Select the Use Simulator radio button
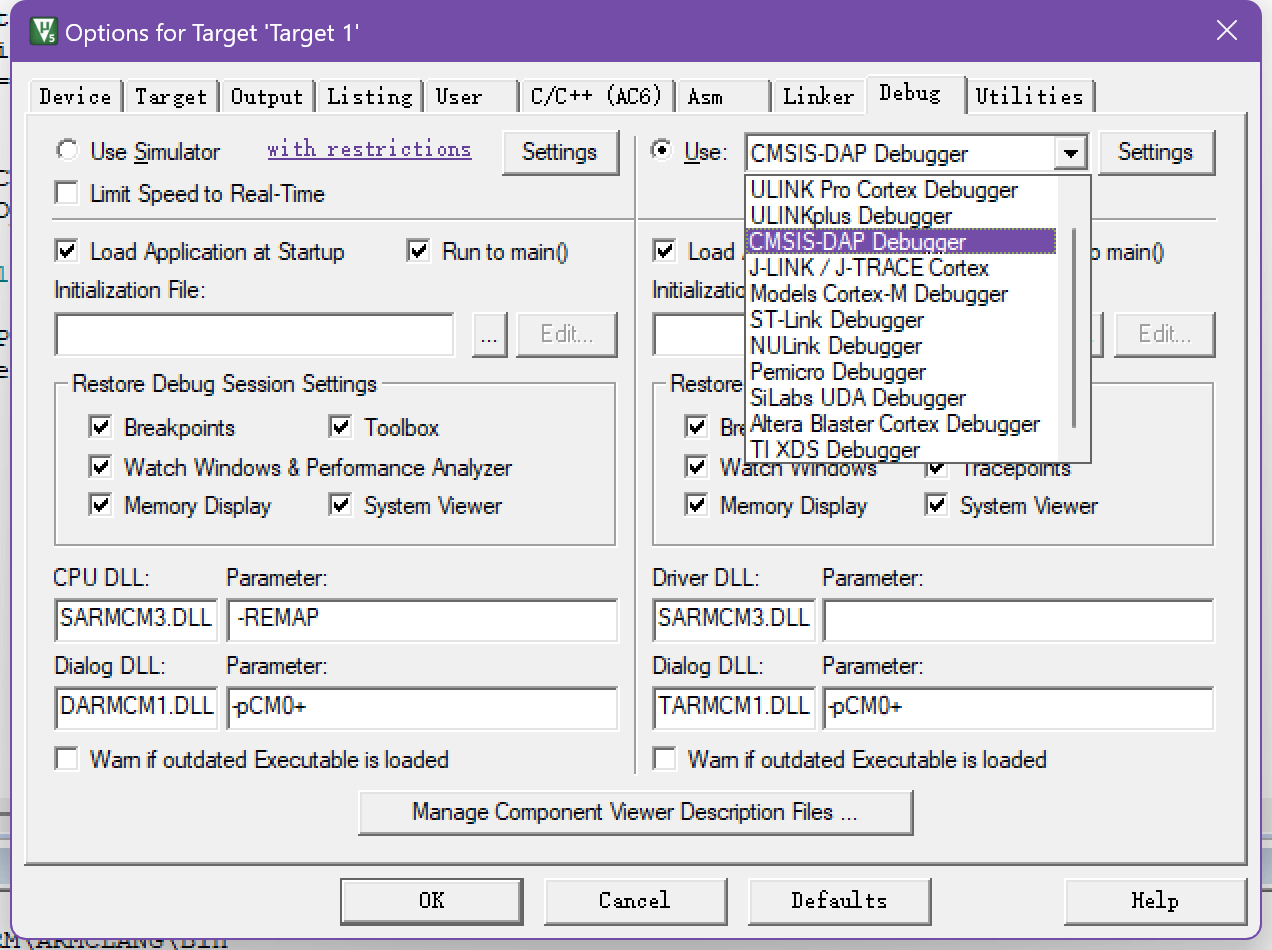The image size is (1272, 950). pos(67,151)
